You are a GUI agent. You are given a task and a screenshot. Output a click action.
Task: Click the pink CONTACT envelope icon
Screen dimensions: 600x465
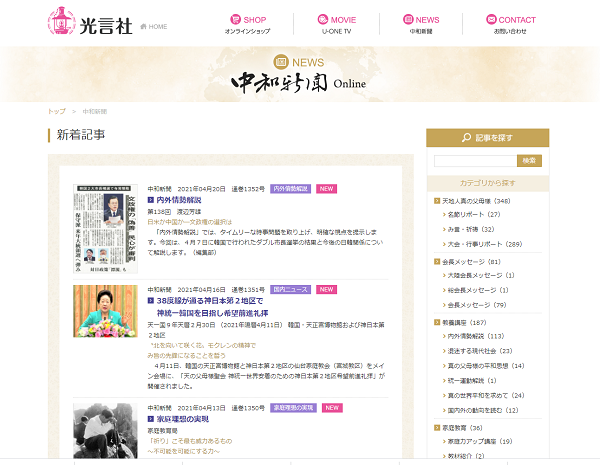click(491, 19)
